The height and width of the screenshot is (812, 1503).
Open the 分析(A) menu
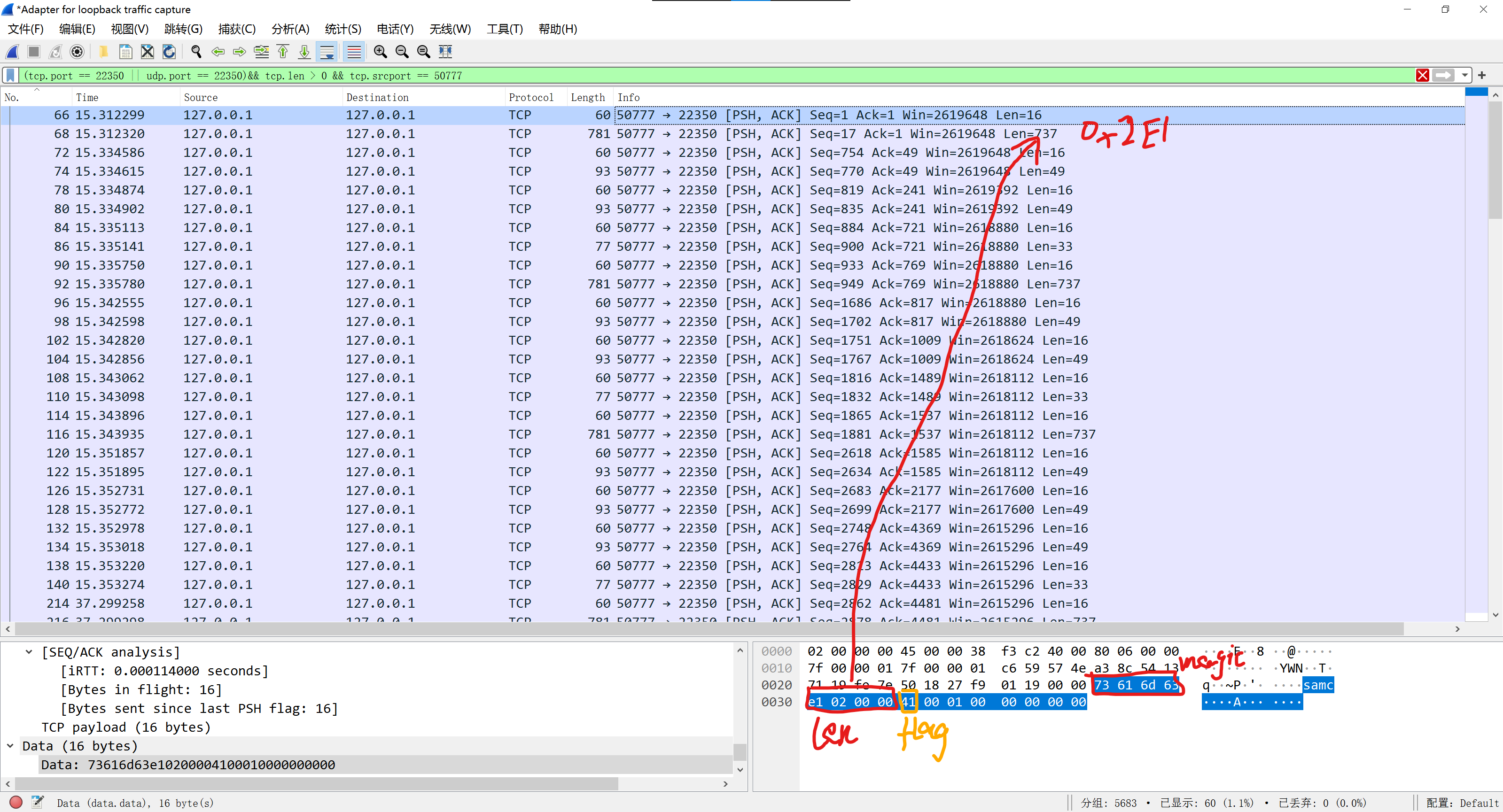290,29
